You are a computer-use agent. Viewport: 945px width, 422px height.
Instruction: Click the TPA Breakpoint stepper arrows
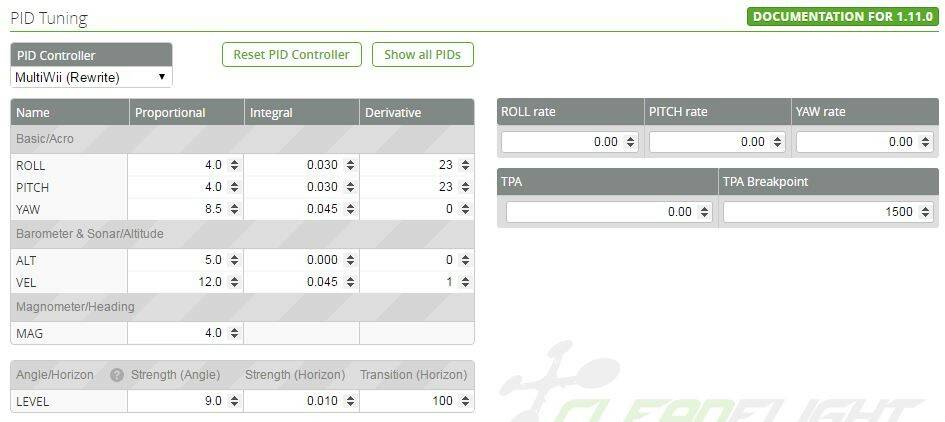point(926,212)
